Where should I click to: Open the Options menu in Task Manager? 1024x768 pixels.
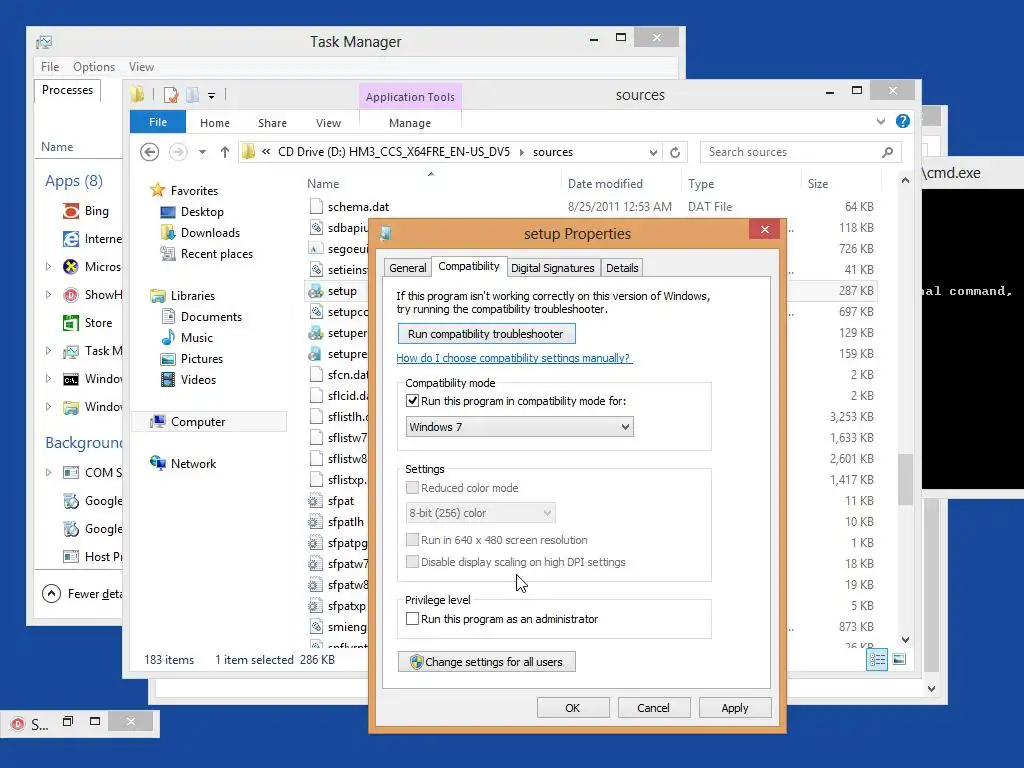tap(93, 67)
